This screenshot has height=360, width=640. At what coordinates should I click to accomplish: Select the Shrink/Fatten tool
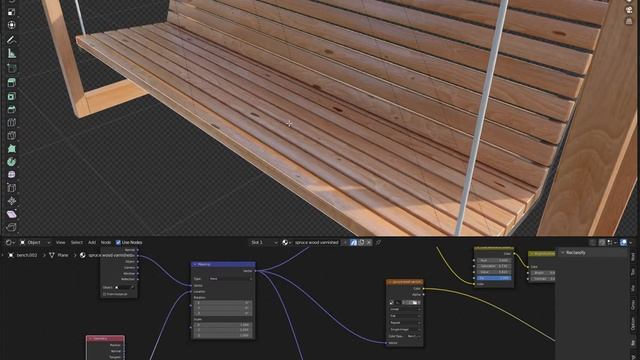tap(11, 201)
